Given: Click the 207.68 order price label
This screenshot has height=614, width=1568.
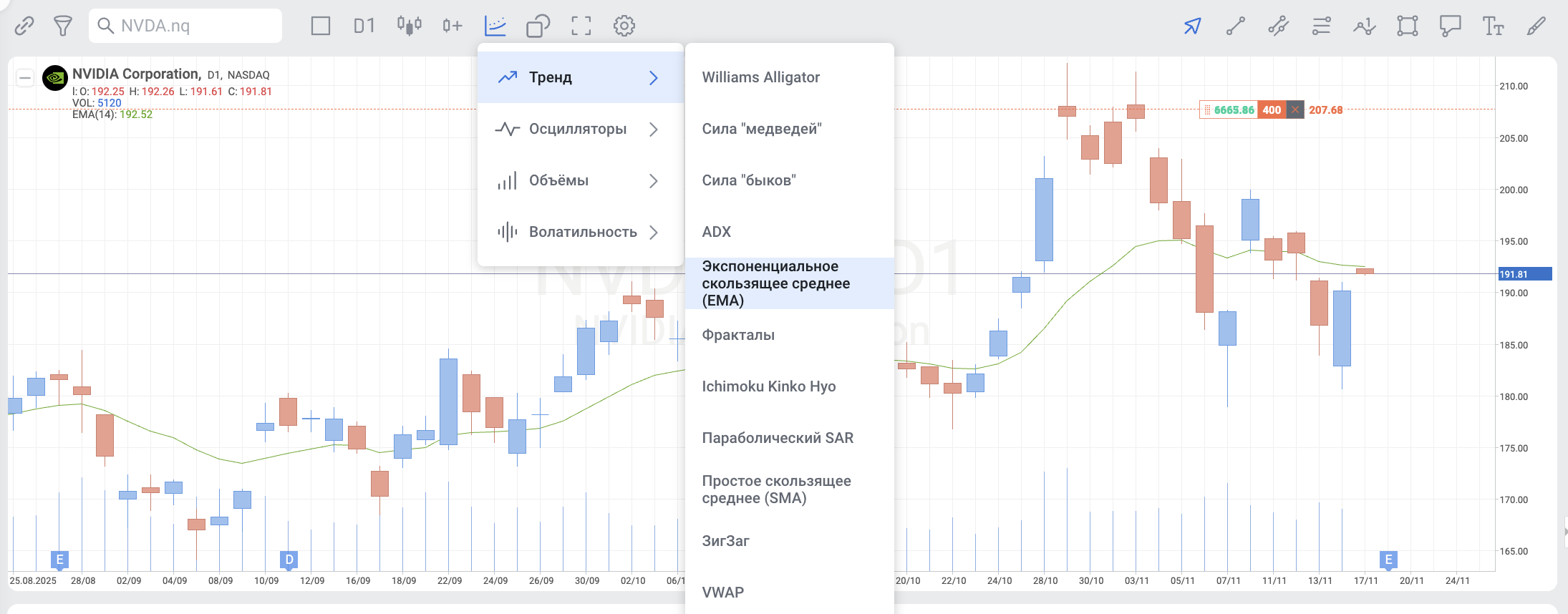Looking at the screenshot, I should coord(1326,109).
